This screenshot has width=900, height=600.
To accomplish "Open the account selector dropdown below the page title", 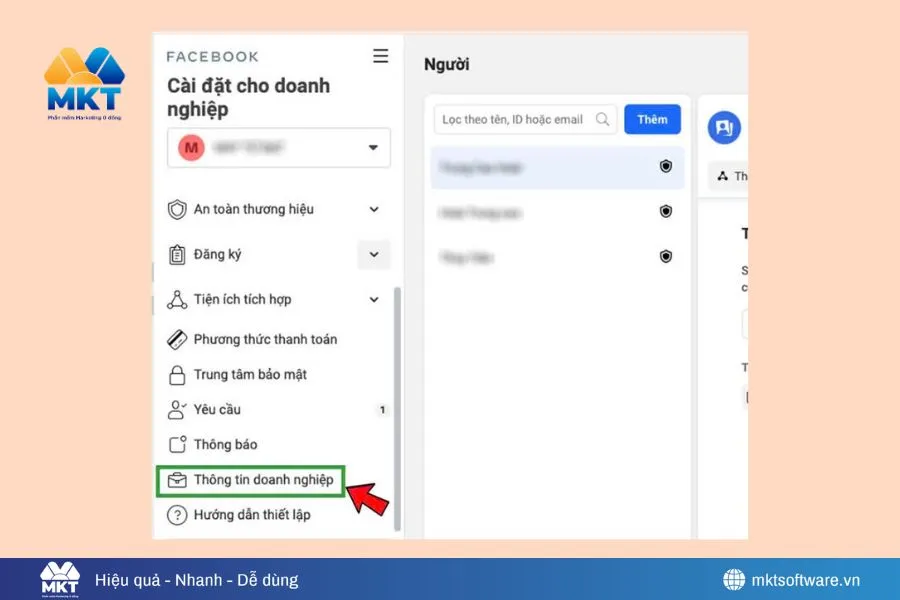I will (278, 147).
